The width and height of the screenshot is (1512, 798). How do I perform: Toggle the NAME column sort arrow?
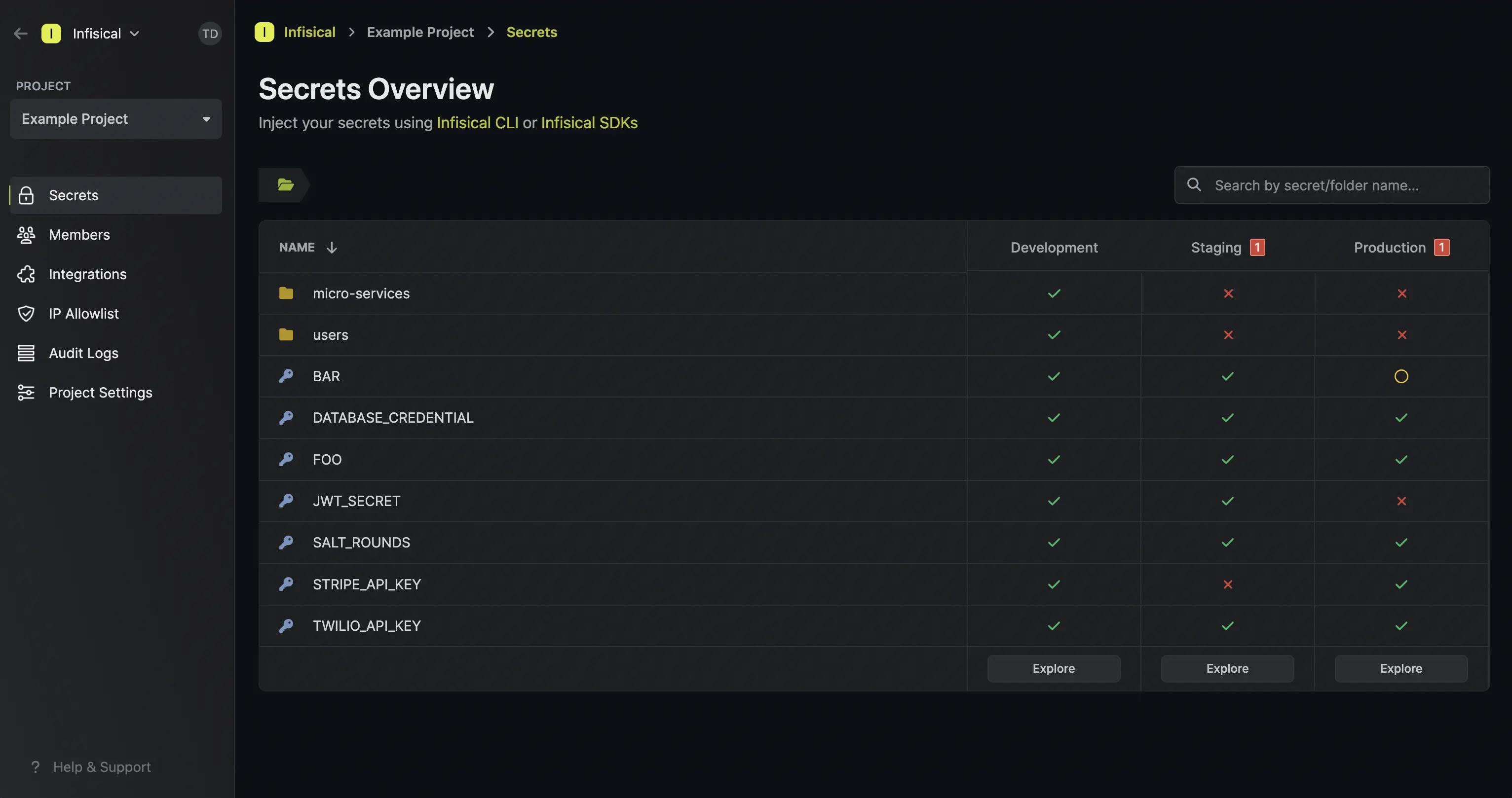(332, 247)
